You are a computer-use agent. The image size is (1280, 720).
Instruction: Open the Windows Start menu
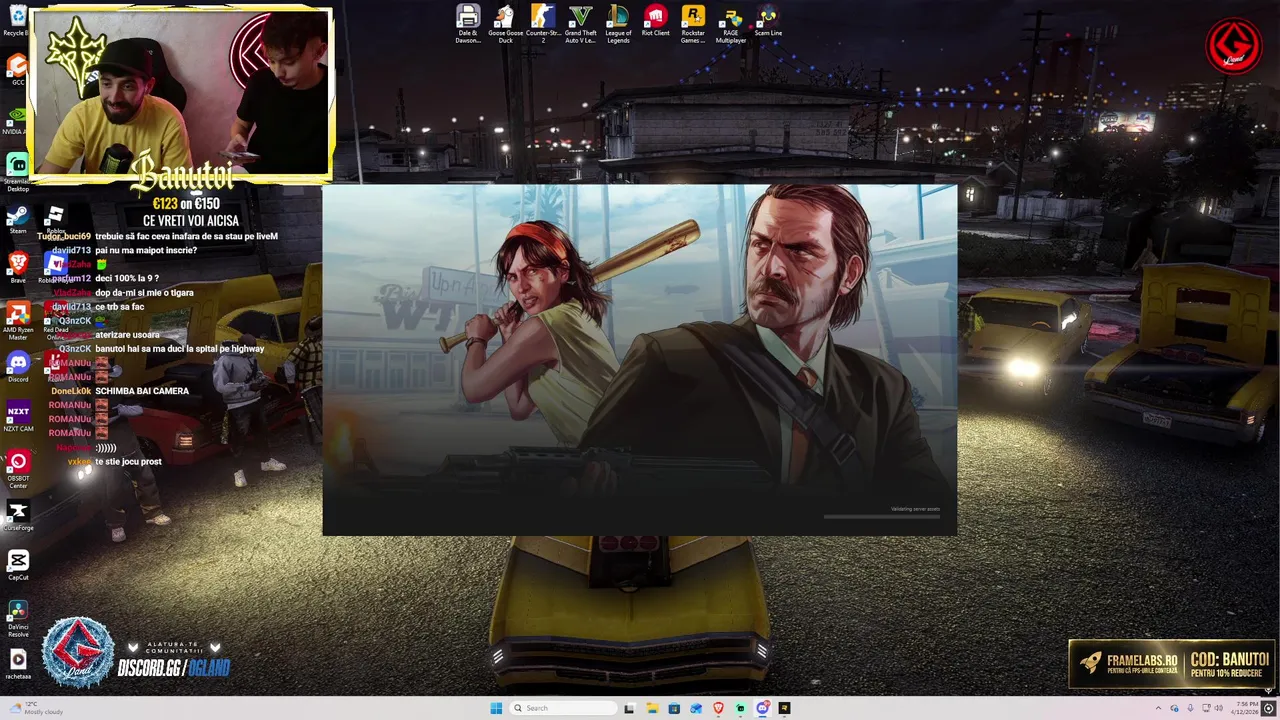pyautogui.click(x=496, y=708)
